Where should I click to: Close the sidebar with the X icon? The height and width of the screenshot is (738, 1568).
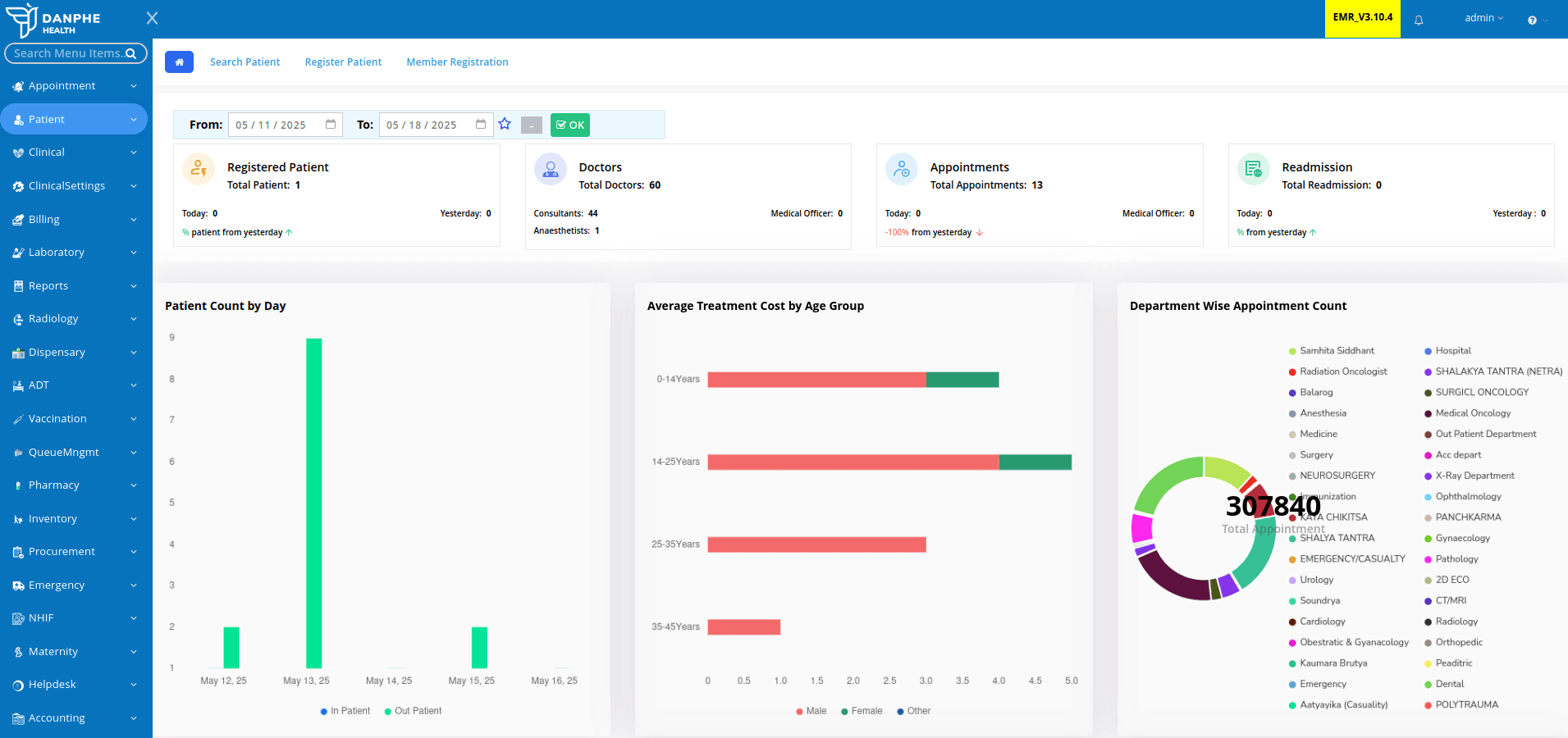coord(152,18)
